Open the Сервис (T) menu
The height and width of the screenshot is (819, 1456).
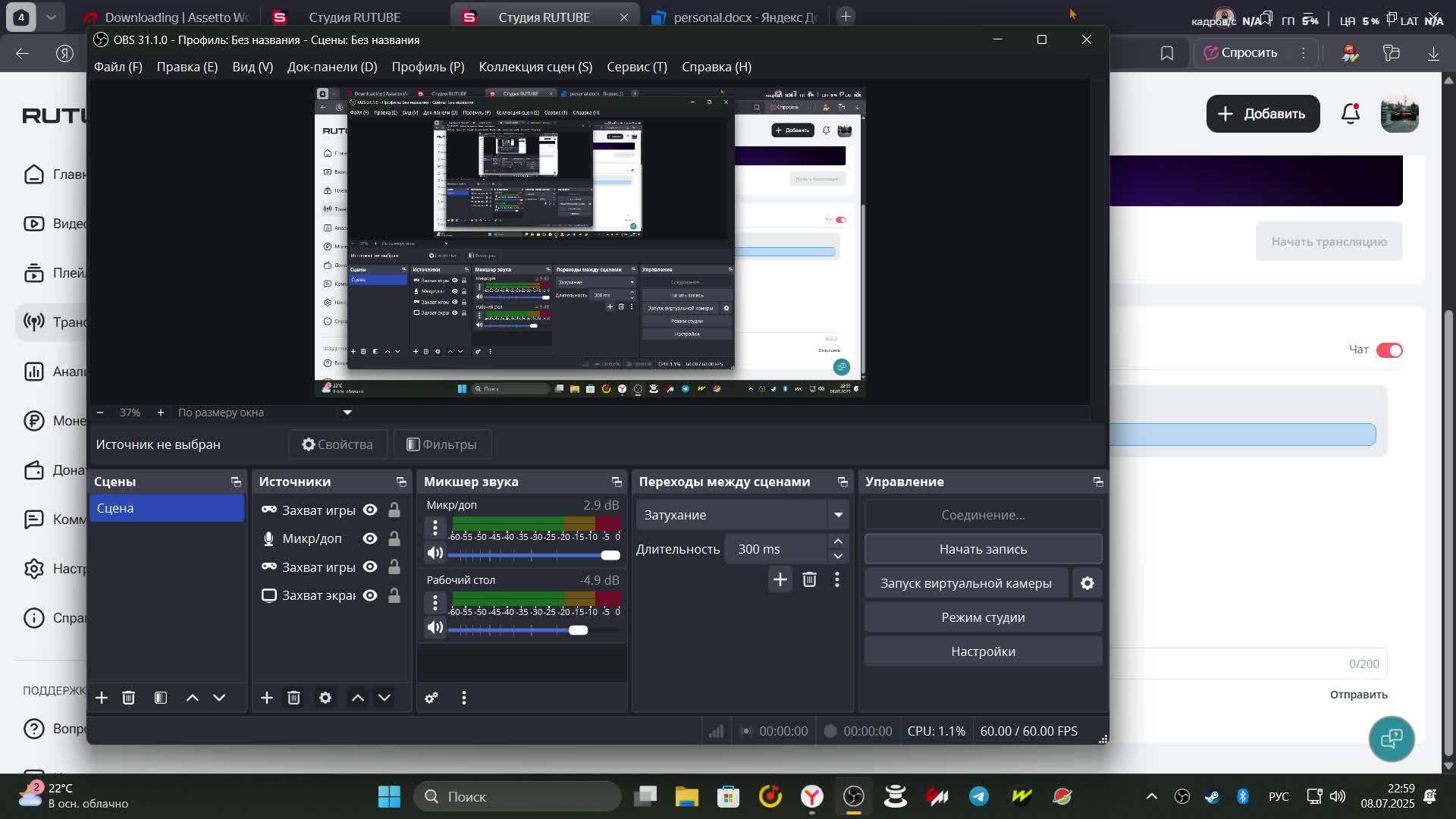pyautogui.click(x=636, y=67)
